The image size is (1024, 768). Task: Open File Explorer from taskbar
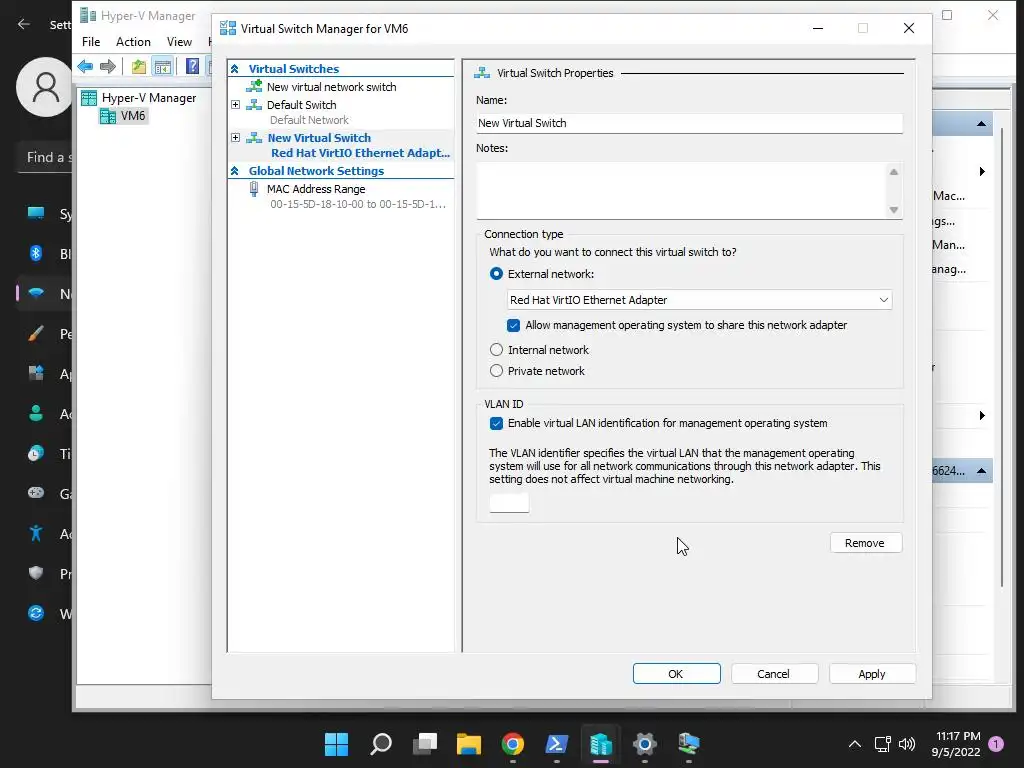[x=468, y=743]
